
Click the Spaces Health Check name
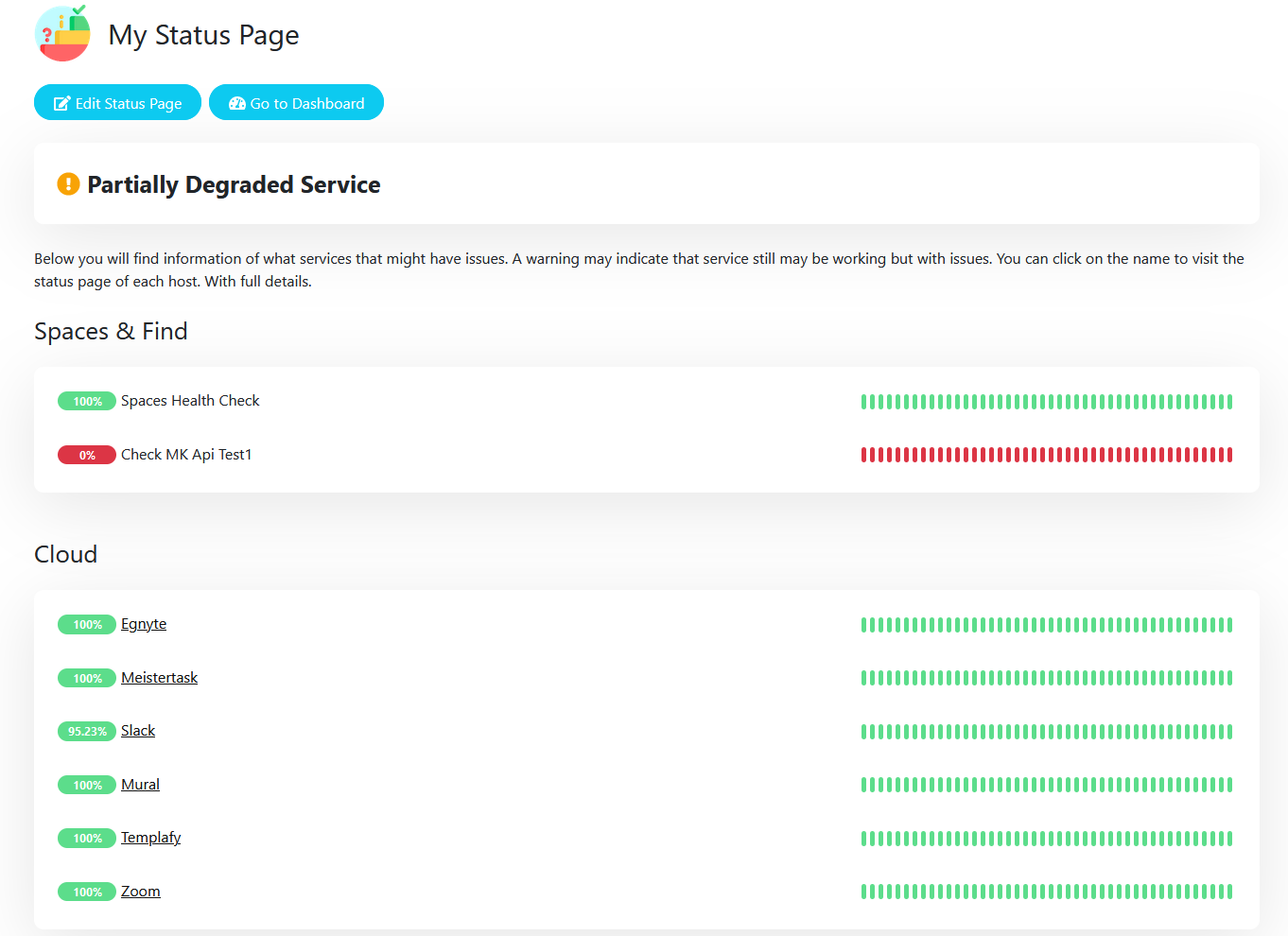(x=190, y=401)
